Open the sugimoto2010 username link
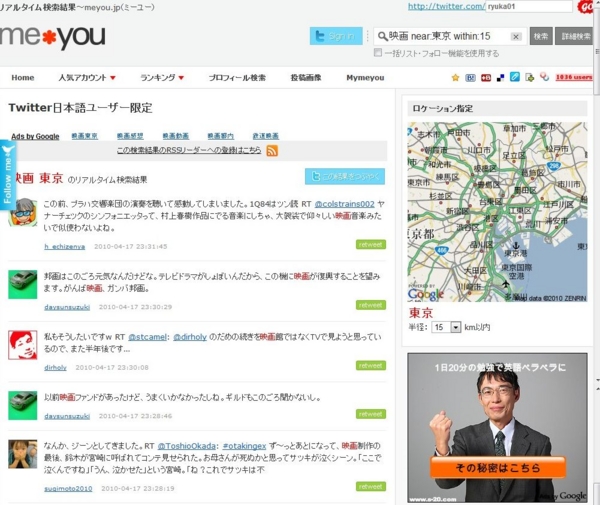This screenshot has width=600, height=505. click(68, 489)
